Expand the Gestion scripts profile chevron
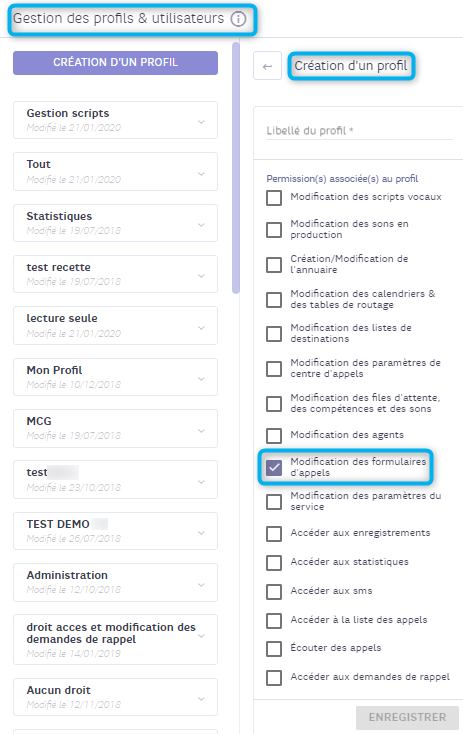The height and width of the screenshot is (734, 463). [x=201, y=122]
